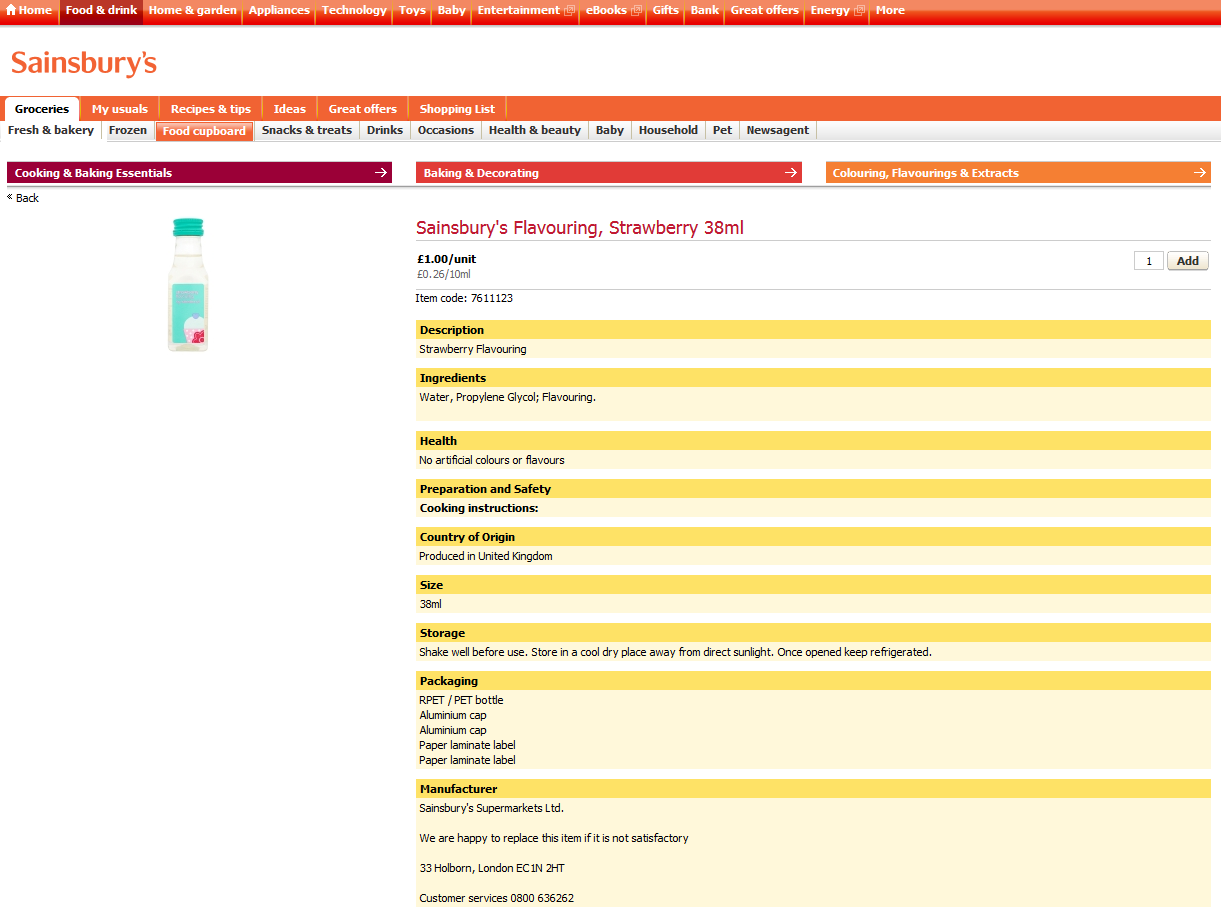Viewport: 1221px width, 910px height.
Task: Go to Fresh & bakery category
Action: (x=51, y=130)
